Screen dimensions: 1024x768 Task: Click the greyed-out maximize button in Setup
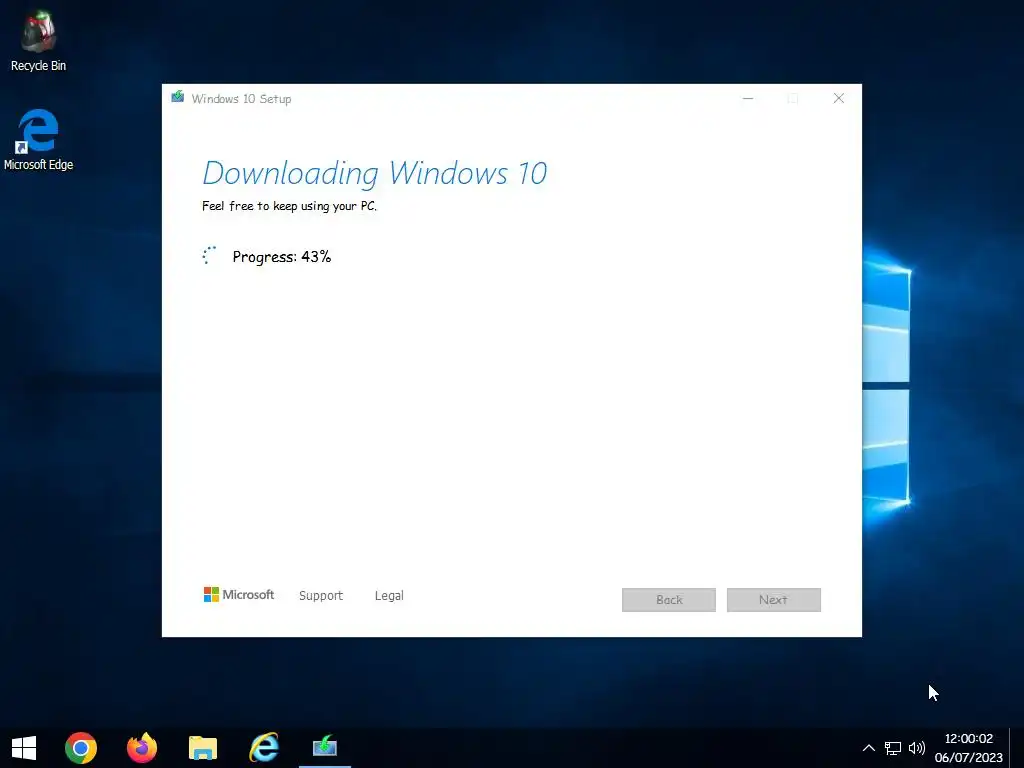point(793,99)
